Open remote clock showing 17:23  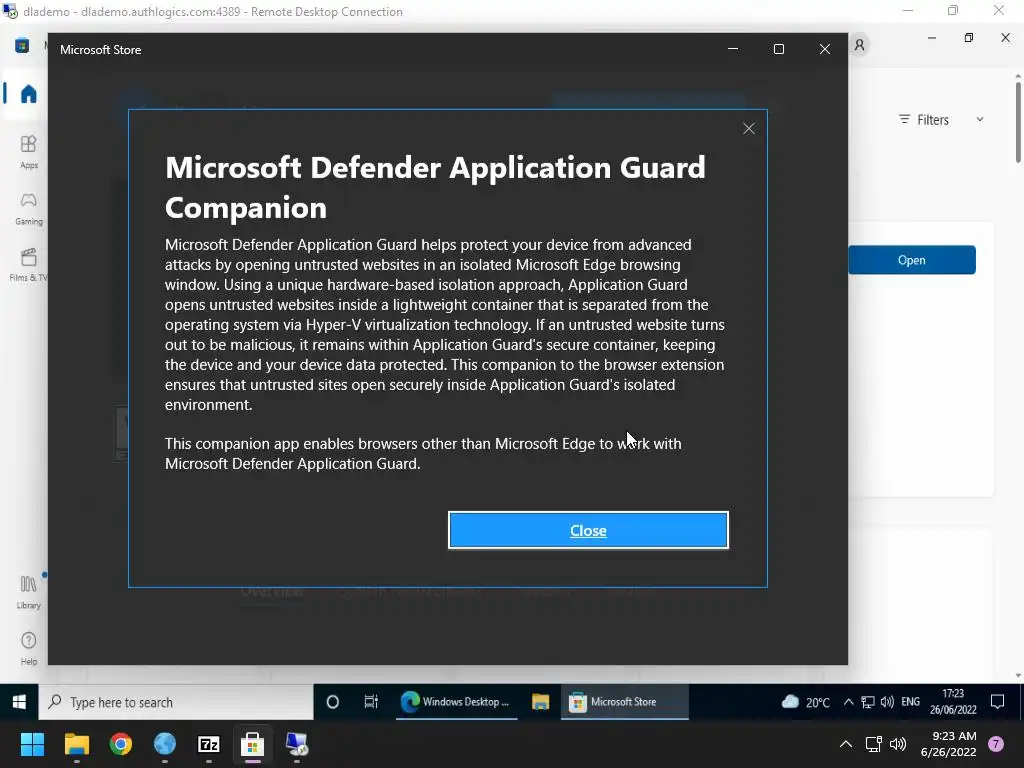[x=953, y=702]
